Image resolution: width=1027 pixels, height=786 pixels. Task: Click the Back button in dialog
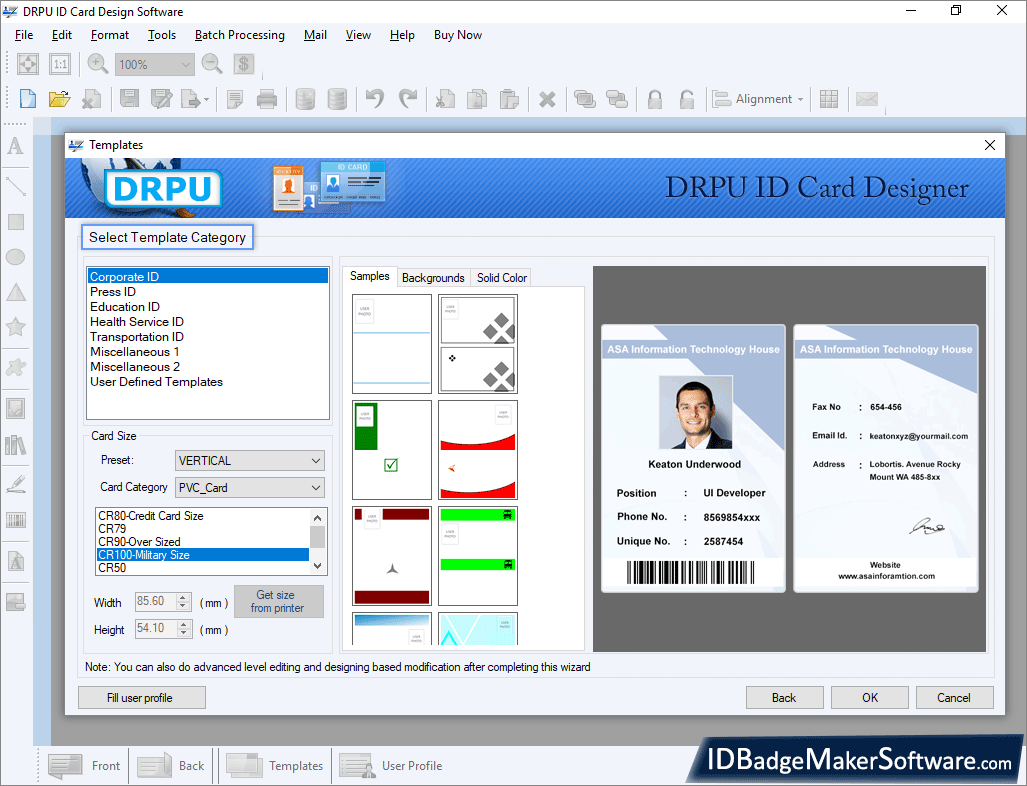point(784,698)
